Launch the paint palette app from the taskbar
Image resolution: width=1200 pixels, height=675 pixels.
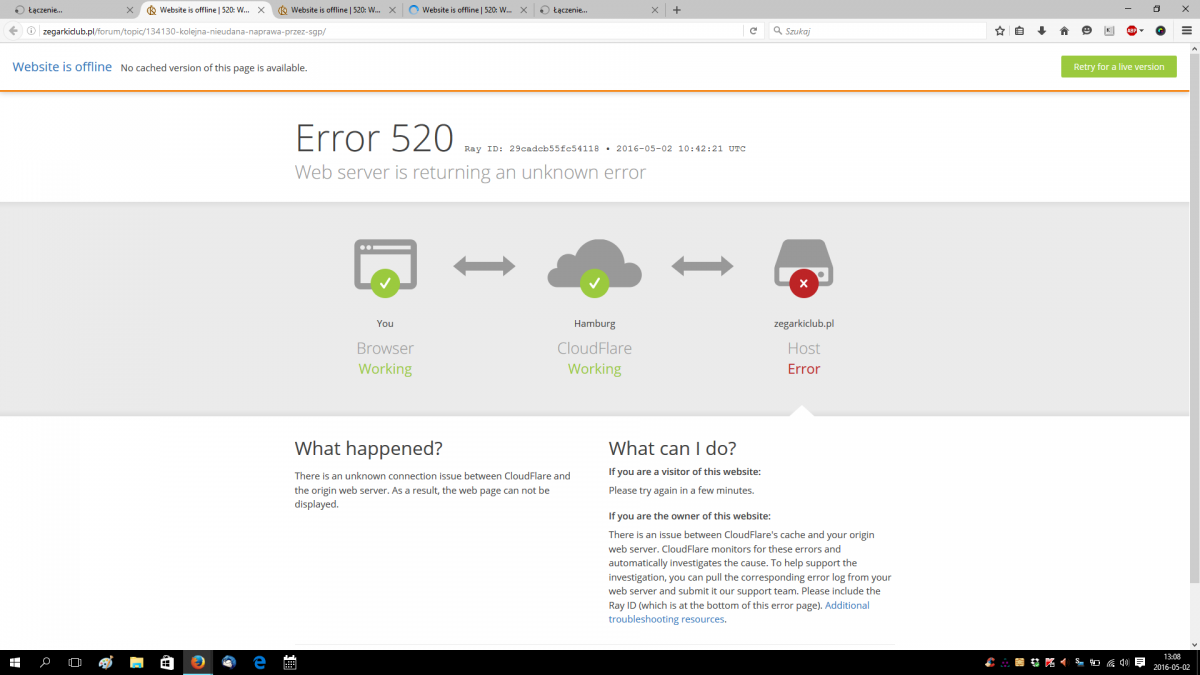pos(106,662)
